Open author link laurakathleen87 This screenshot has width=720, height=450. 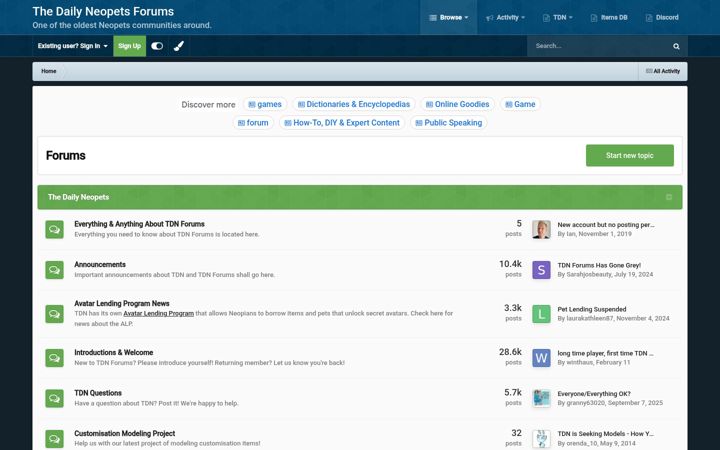(590, 319)
